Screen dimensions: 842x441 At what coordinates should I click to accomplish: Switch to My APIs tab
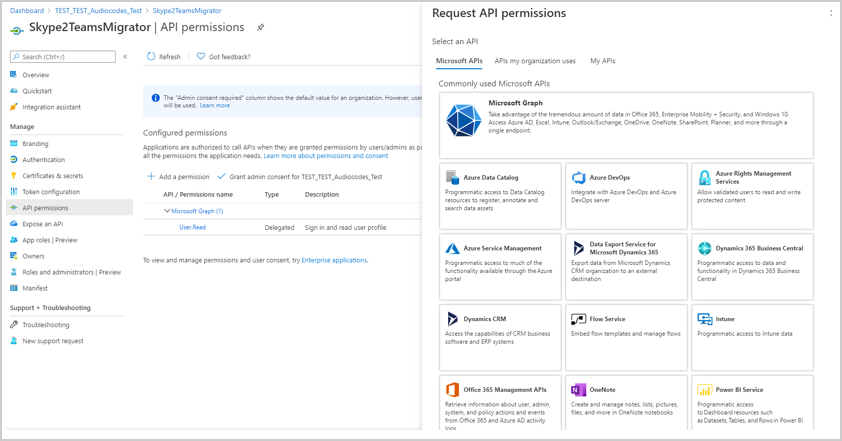click(x=603, y=61)
